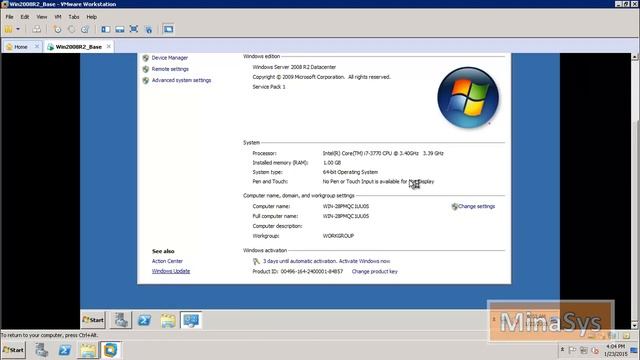Click the guest VM Start button
Screen dimensions: 640x360
pyautogui.click(x=93, y=320)
